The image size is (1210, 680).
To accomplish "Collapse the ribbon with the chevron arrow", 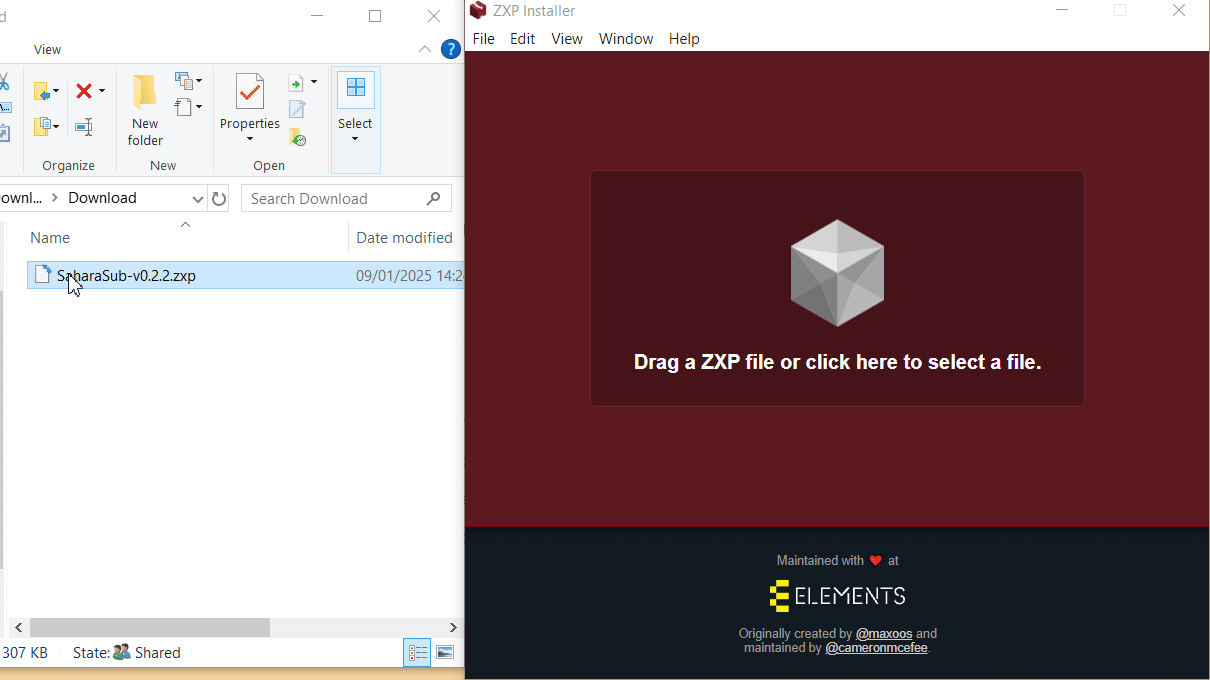I will coord(425,49).
